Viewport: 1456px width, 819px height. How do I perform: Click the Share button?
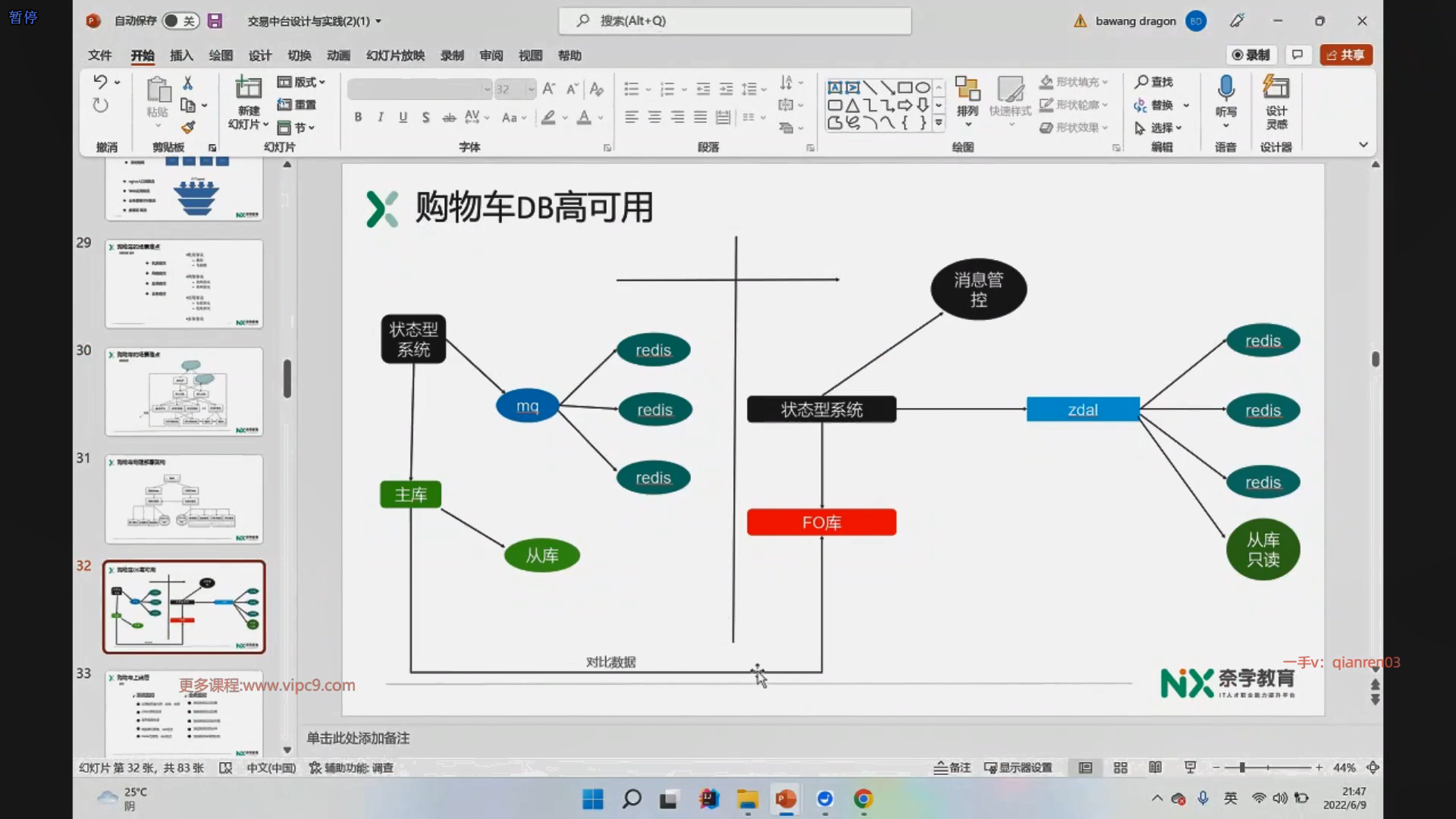(1346, 55)
